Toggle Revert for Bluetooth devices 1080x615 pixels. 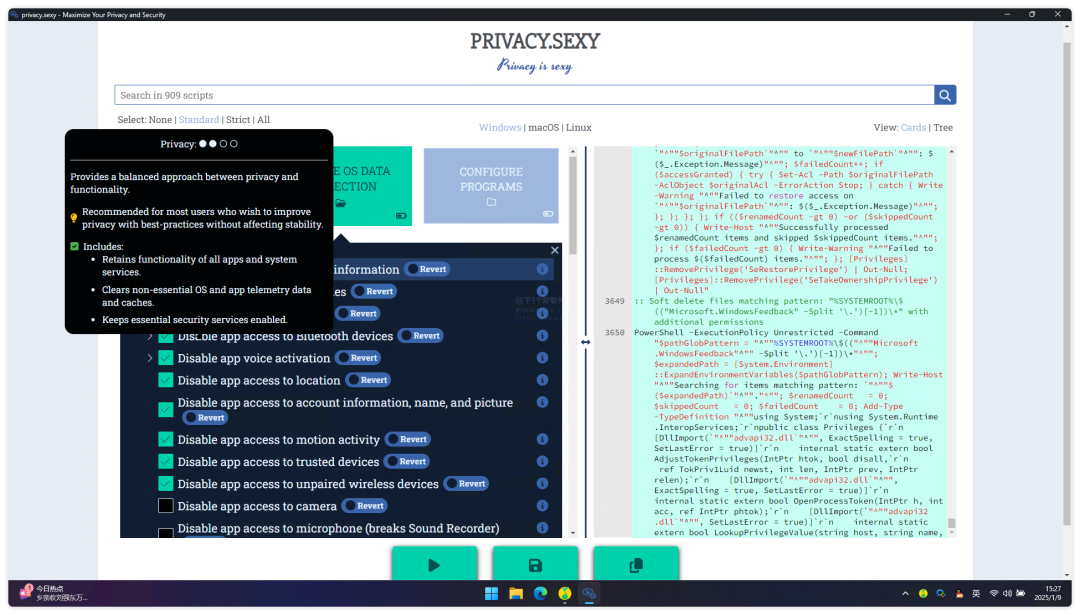(x=421, y=336)
